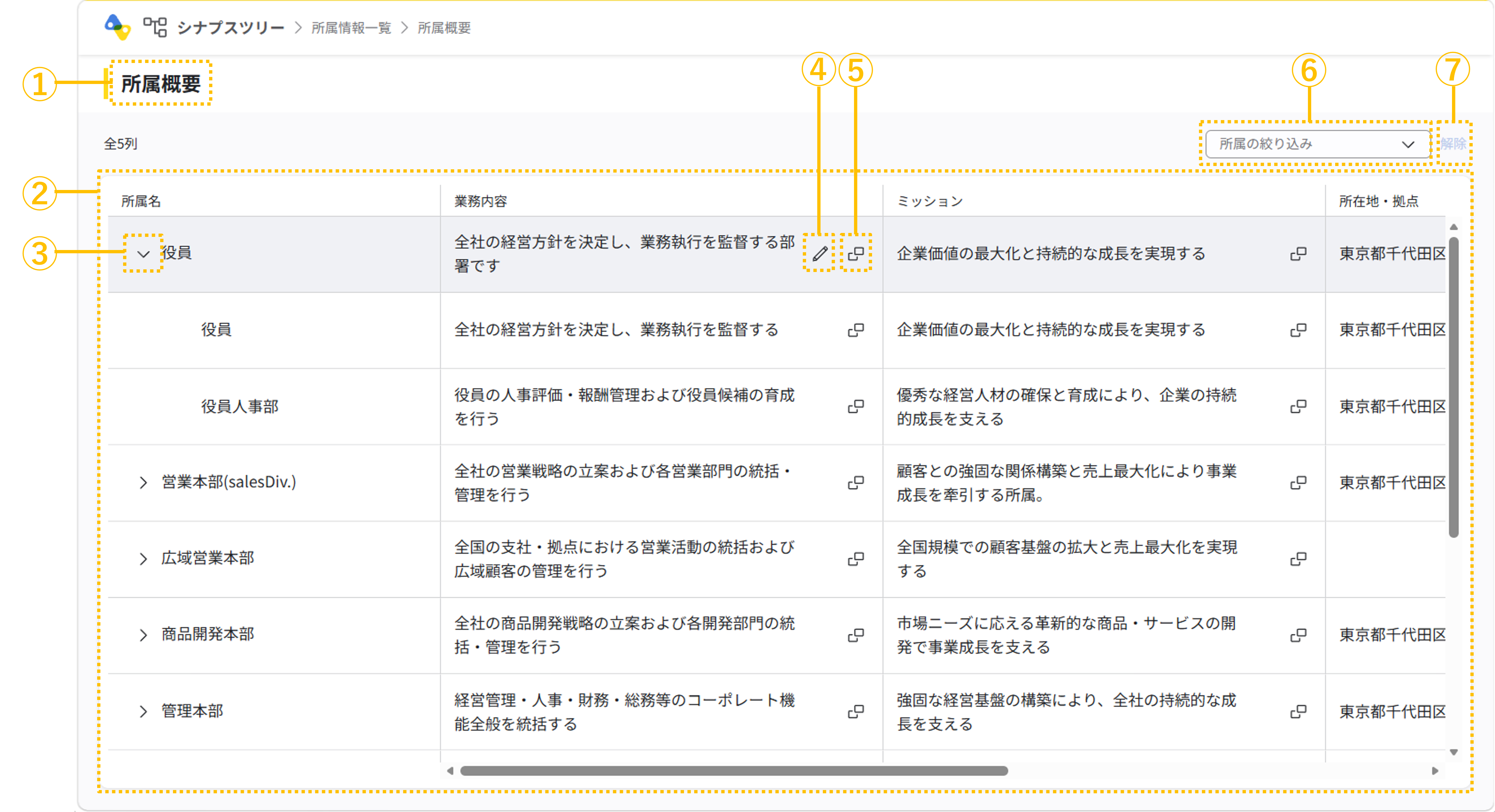
Task: Select the 役員人事部 row name
Action: 240,406
